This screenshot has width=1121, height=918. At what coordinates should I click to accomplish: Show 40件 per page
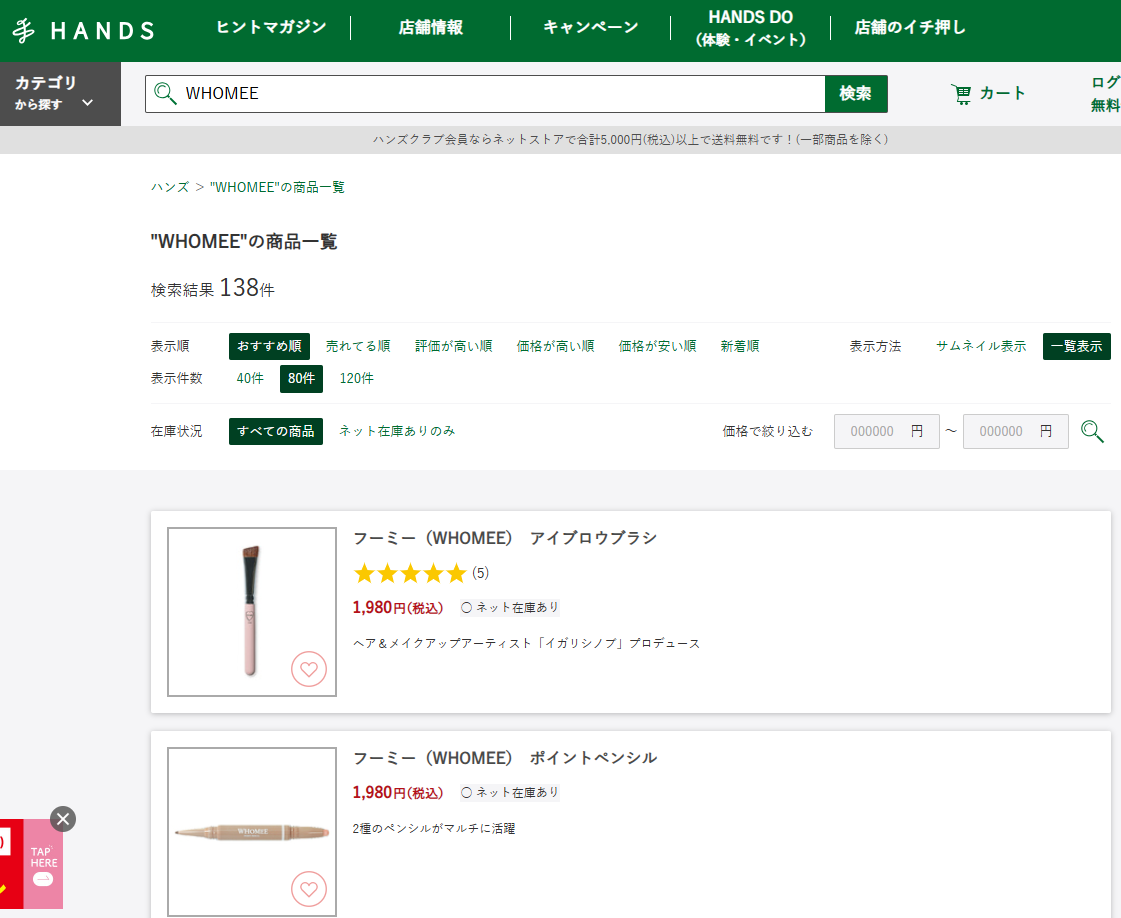pyautogui.click(x=250, y=378)
